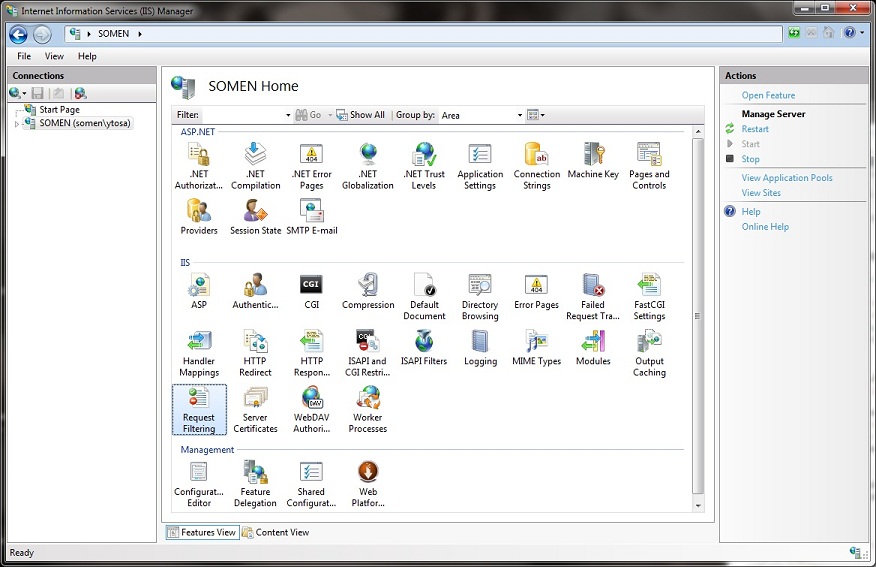Switch to the Content View tab
This screenshot has width=876, height=567.
275,532
